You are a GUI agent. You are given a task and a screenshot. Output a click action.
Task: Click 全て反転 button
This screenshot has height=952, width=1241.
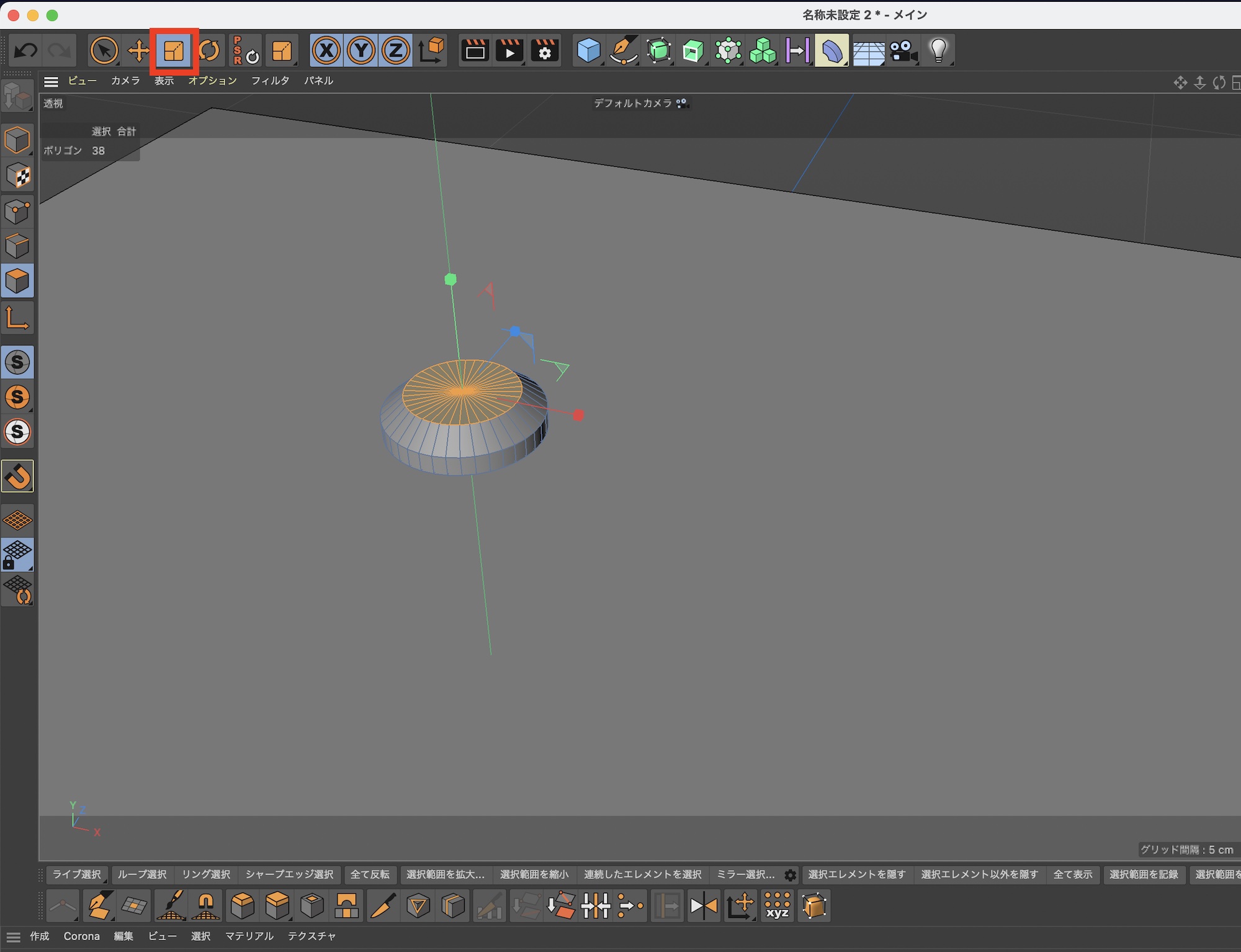point(370,874)
